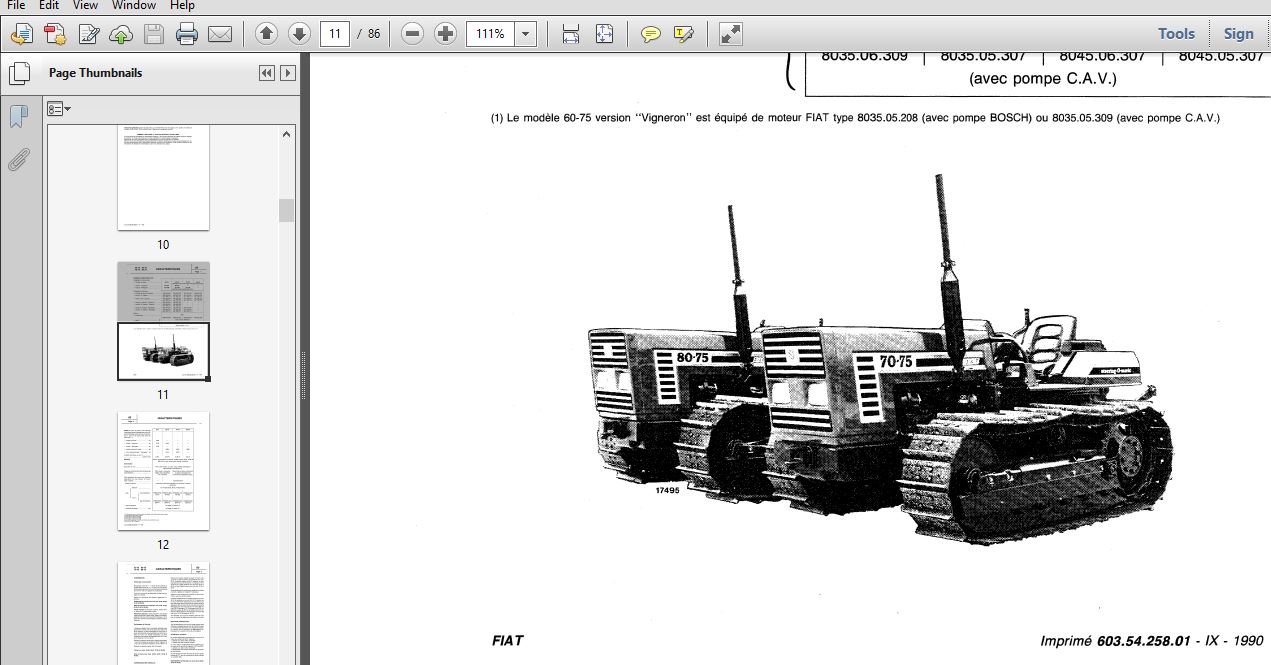Click the Vigneron footnote line (1)
The width and height of the screenshot is (1271, 665).
tap(855, 118)
